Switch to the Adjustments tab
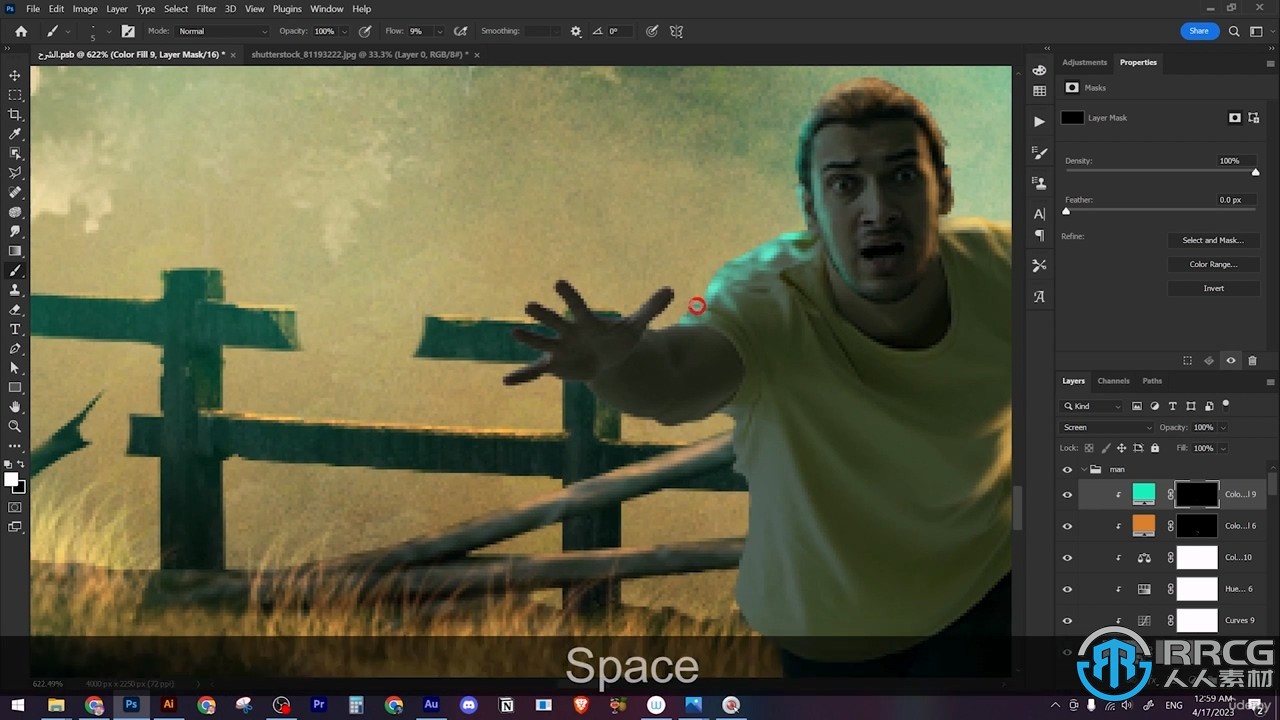1280x720 pixels. pyautogui.click(x=1084, y=62)
